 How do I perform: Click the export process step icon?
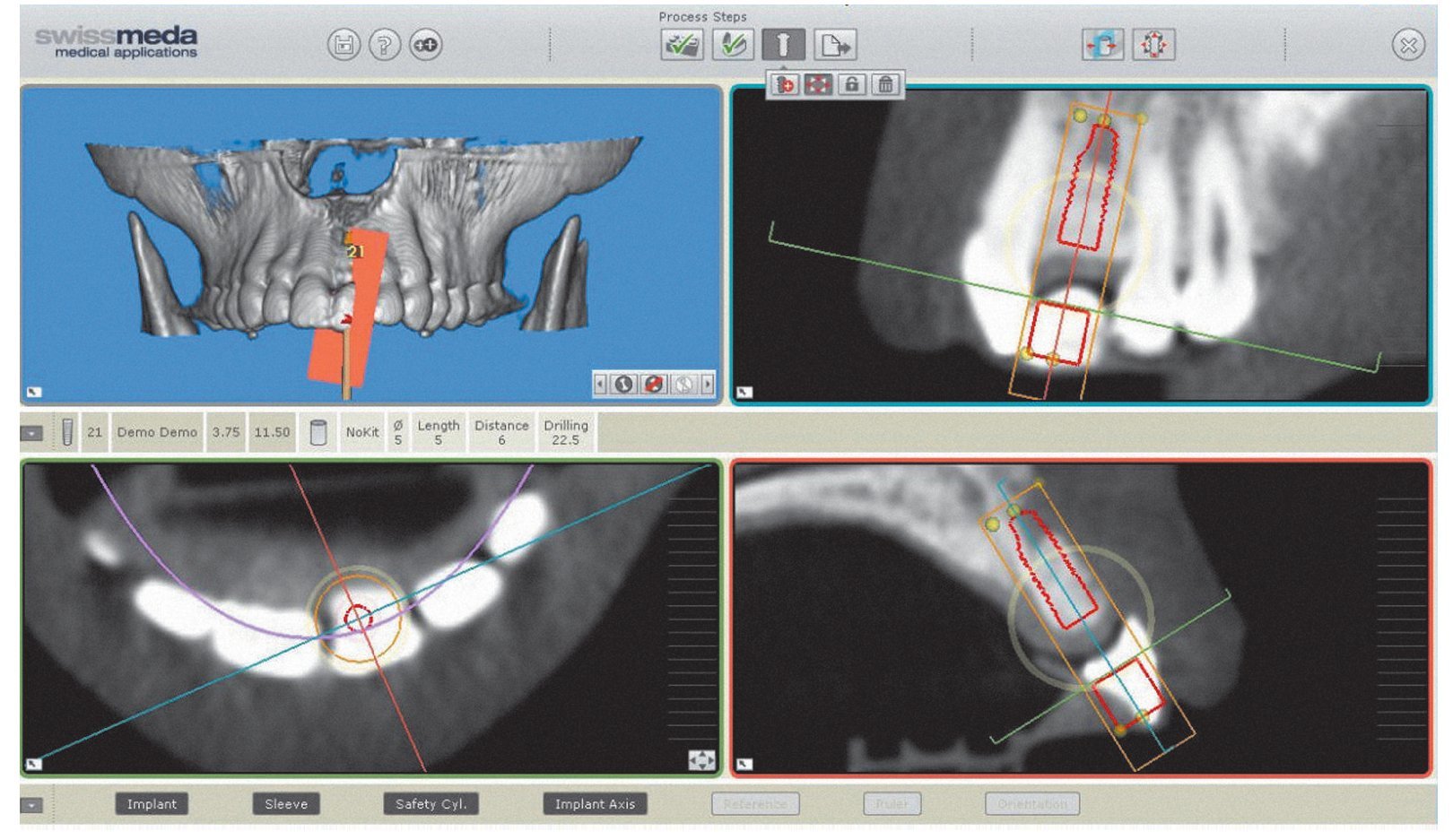[835, 45]
